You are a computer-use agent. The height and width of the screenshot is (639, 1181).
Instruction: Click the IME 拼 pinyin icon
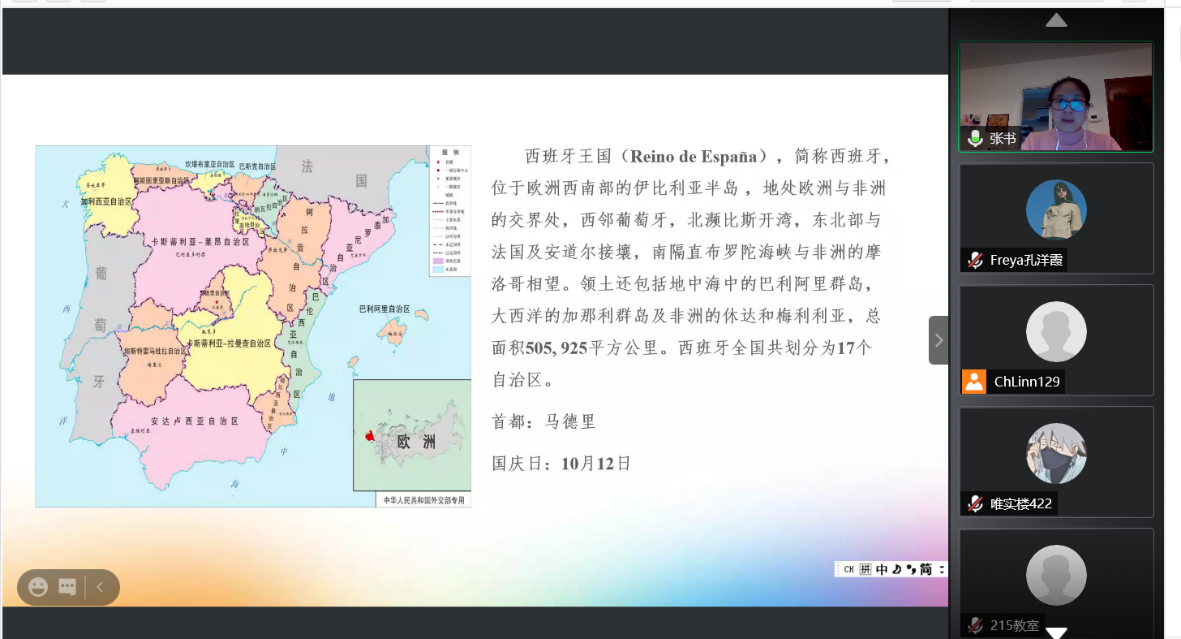(865, 569)
